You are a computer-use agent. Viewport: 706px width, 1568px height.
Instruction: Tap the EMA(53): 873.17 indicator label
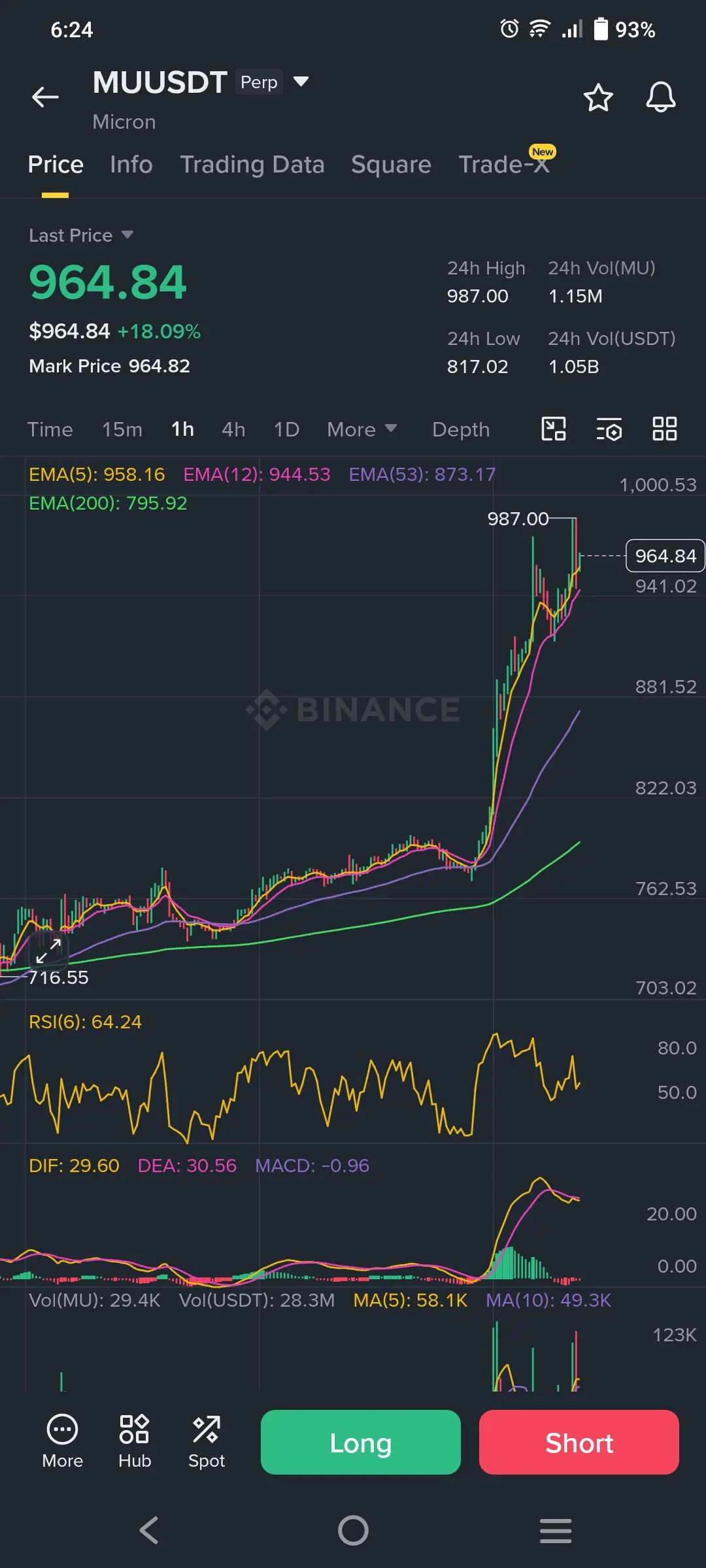coord(422,474)
